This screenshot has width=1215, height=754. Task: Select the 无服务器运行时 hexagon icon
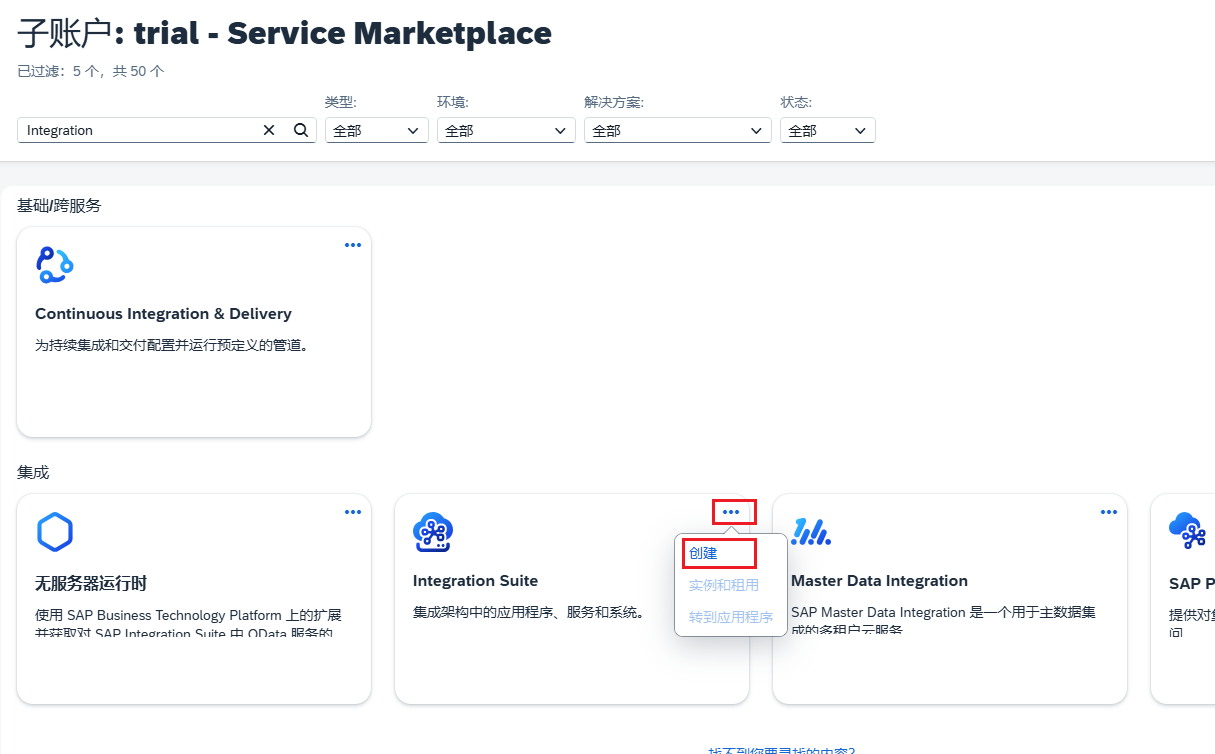click(55, 531)
